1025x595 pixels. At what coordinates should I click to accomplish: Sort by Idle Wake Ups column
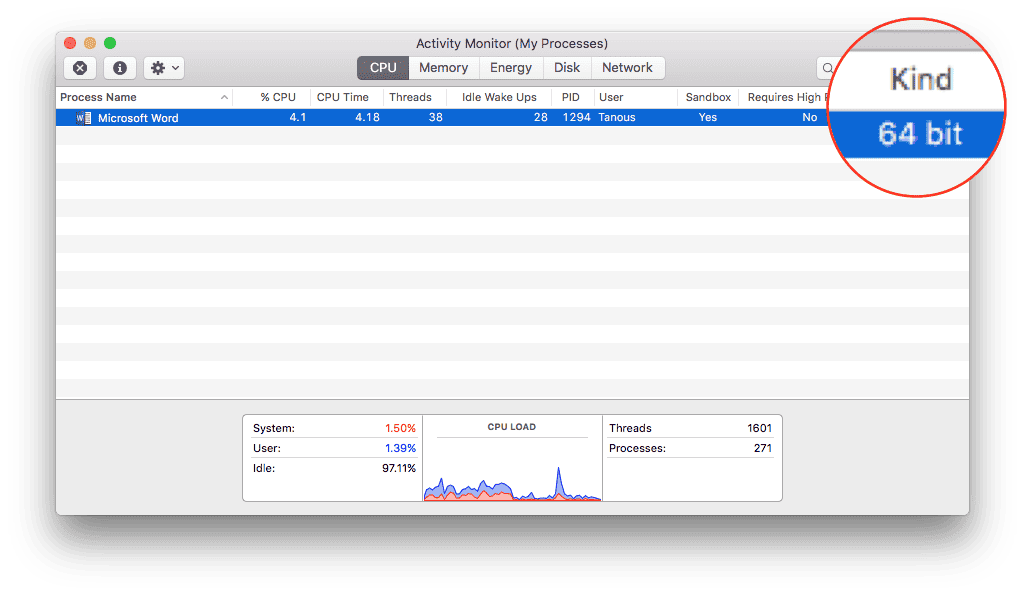(x=499, y=97)
